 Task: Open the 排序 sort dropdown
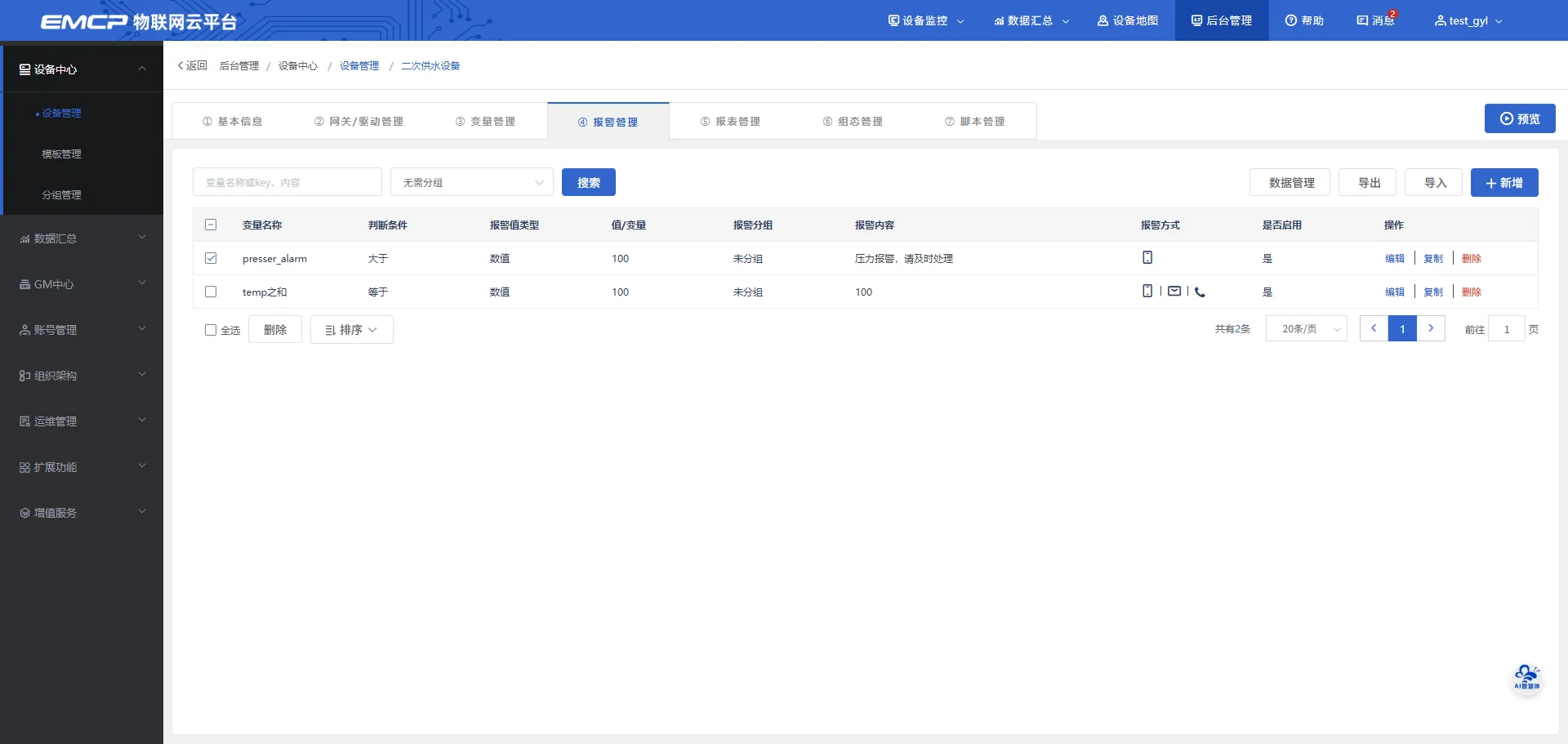pos(352,330)
